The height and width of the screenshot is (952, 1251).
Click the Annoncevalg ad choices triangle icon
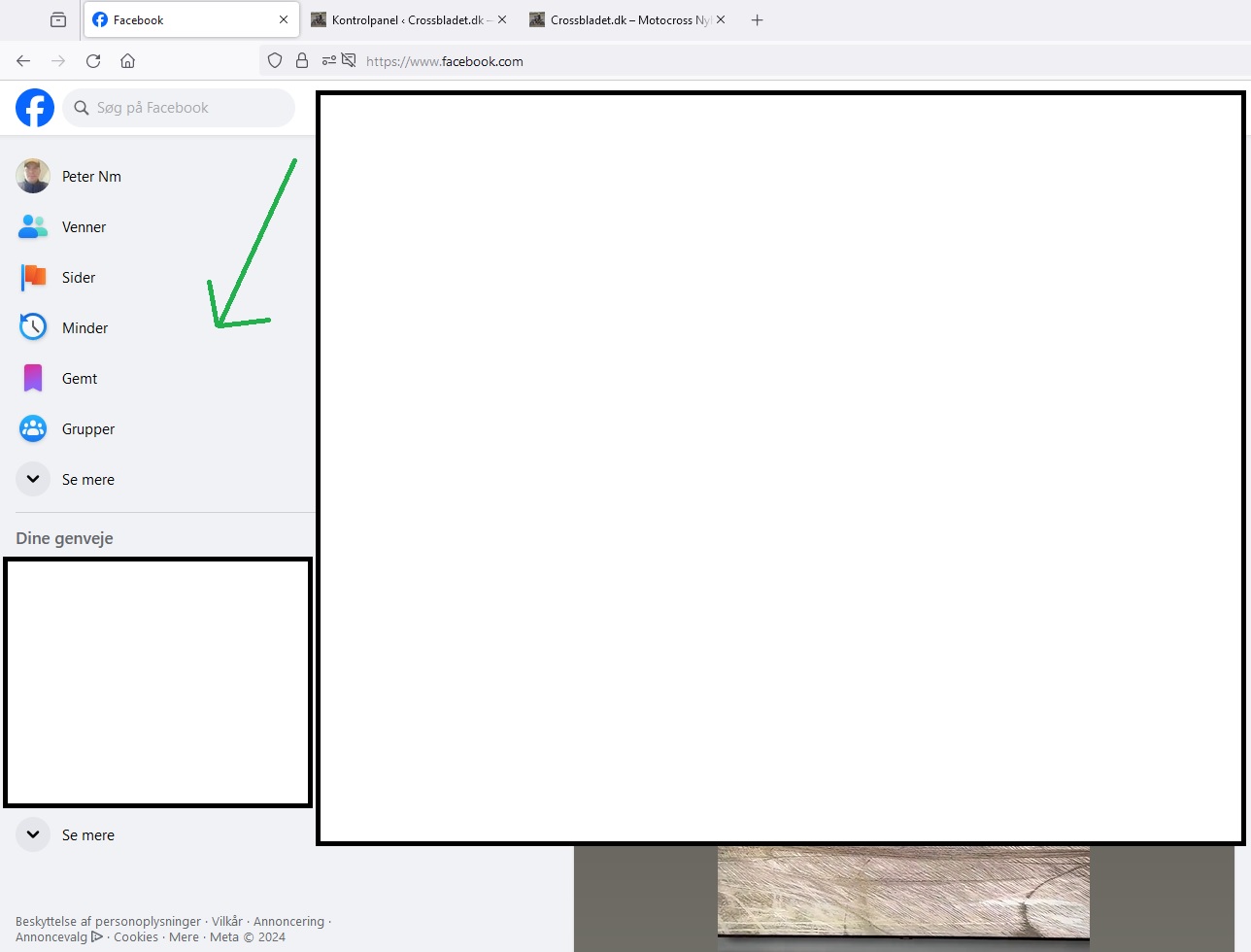pos(97,937)
